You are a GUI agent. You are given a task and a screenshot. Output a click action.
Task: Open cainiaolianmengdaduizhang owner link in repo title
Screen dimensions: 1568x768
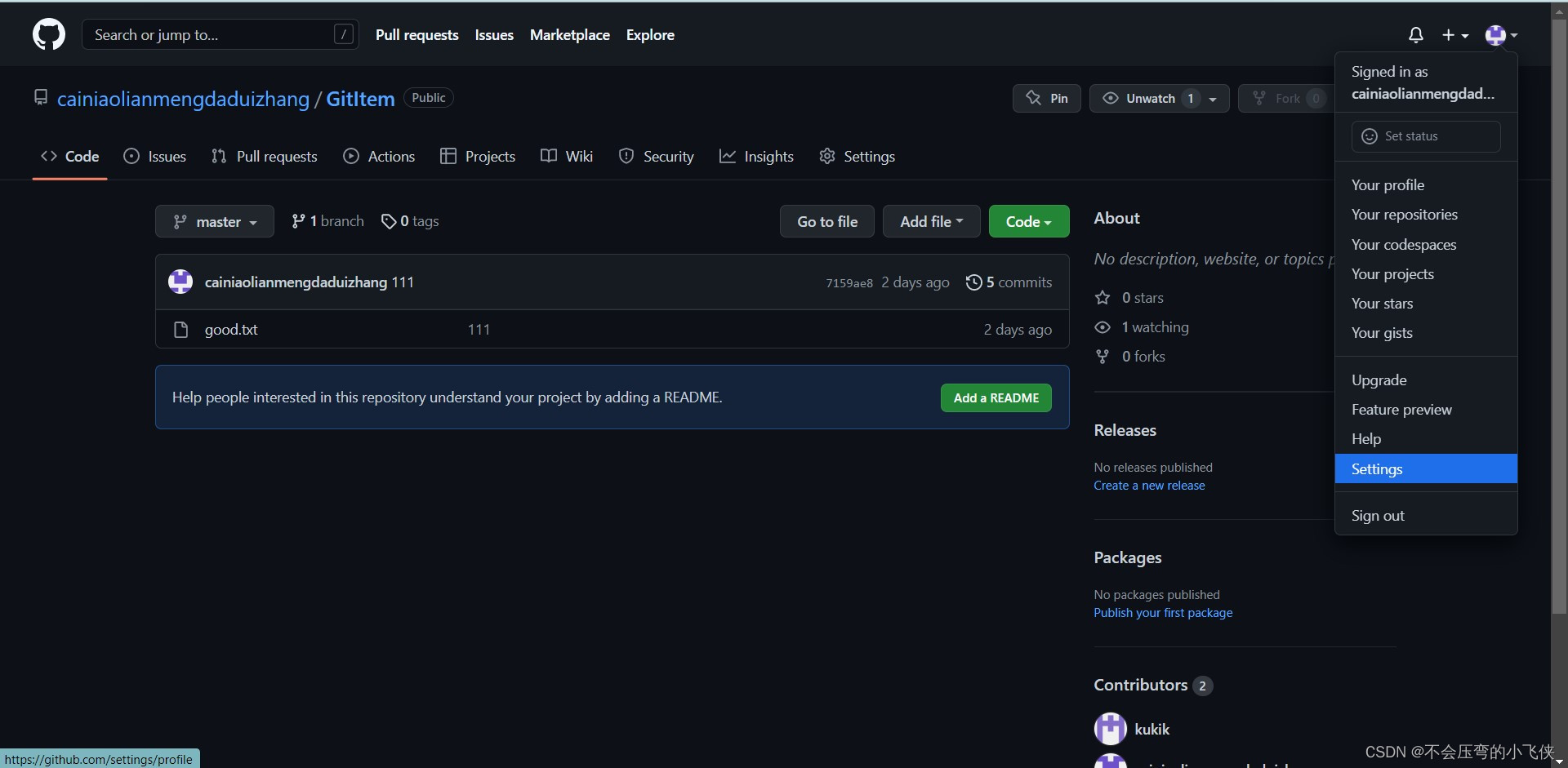[183, 99]
